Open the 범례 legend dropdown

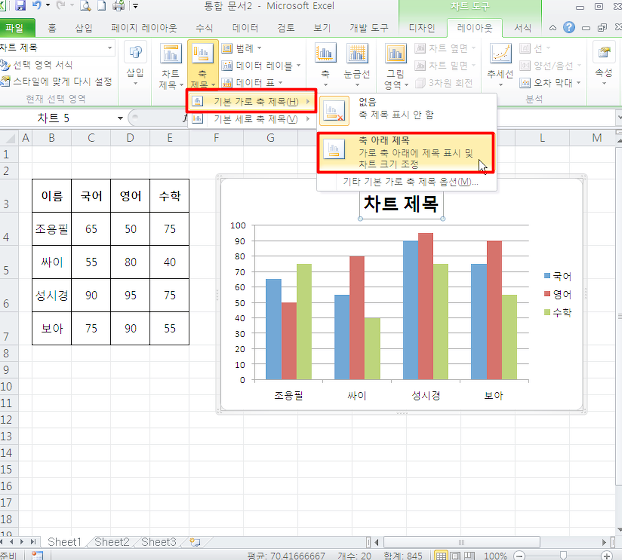tap(241, 48)
